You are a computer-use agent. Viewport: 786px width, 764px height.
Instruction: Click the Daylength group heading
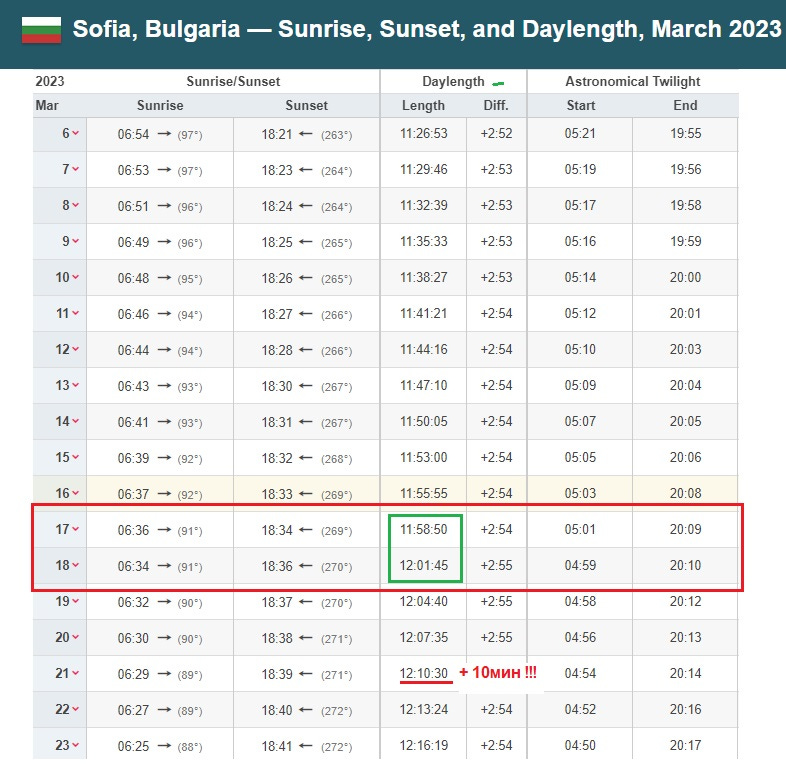[x=453, y=81]
